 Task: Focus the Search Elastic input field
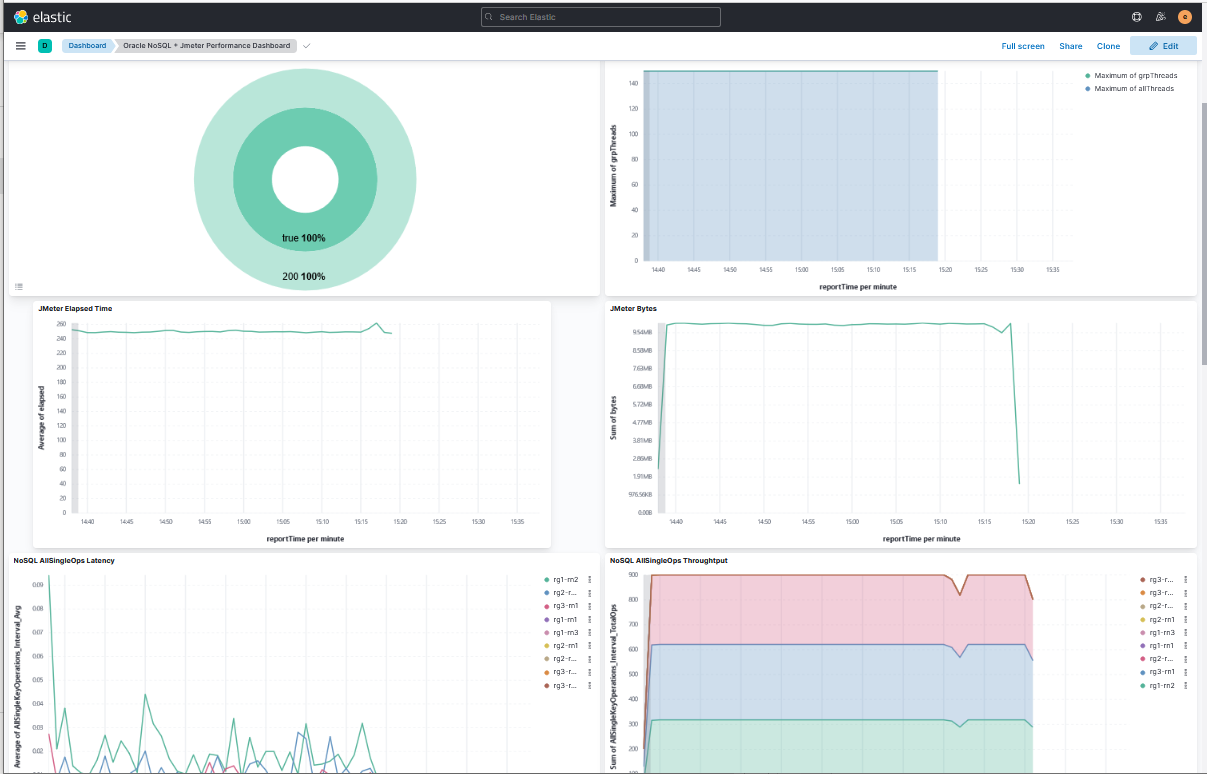601,17
